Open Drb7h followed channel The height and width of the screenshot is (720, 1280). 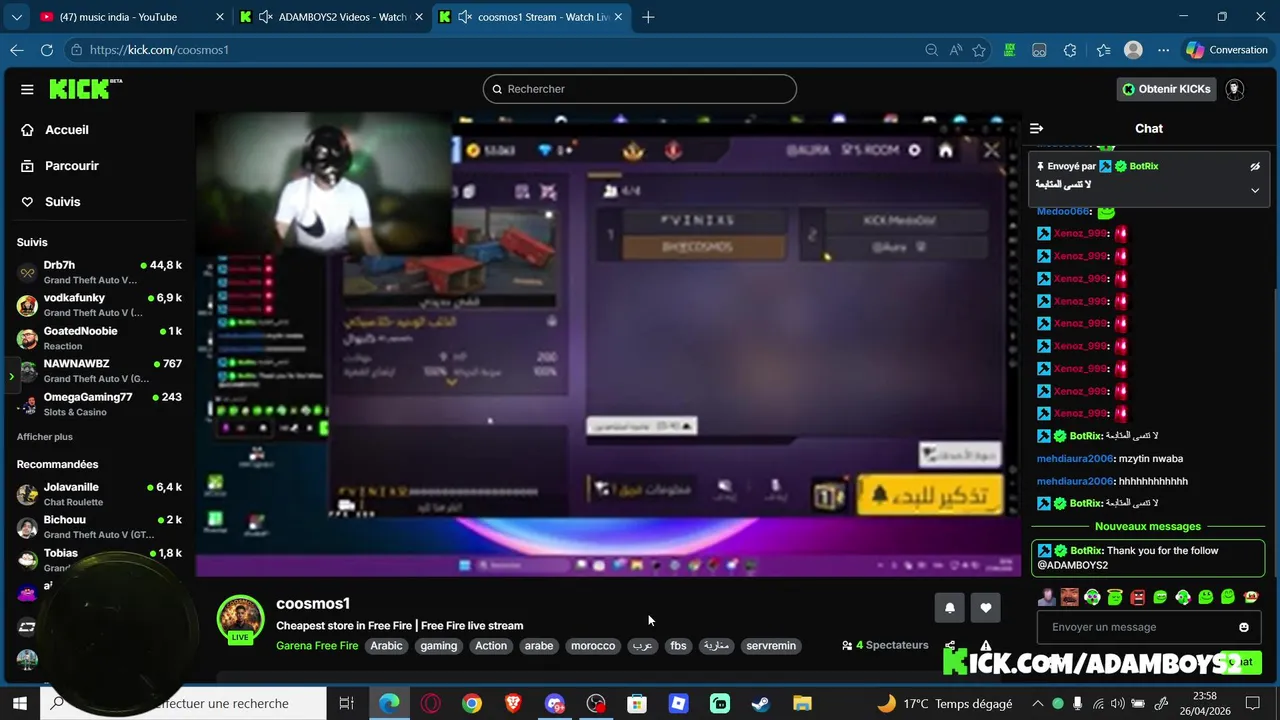[99, 272]
